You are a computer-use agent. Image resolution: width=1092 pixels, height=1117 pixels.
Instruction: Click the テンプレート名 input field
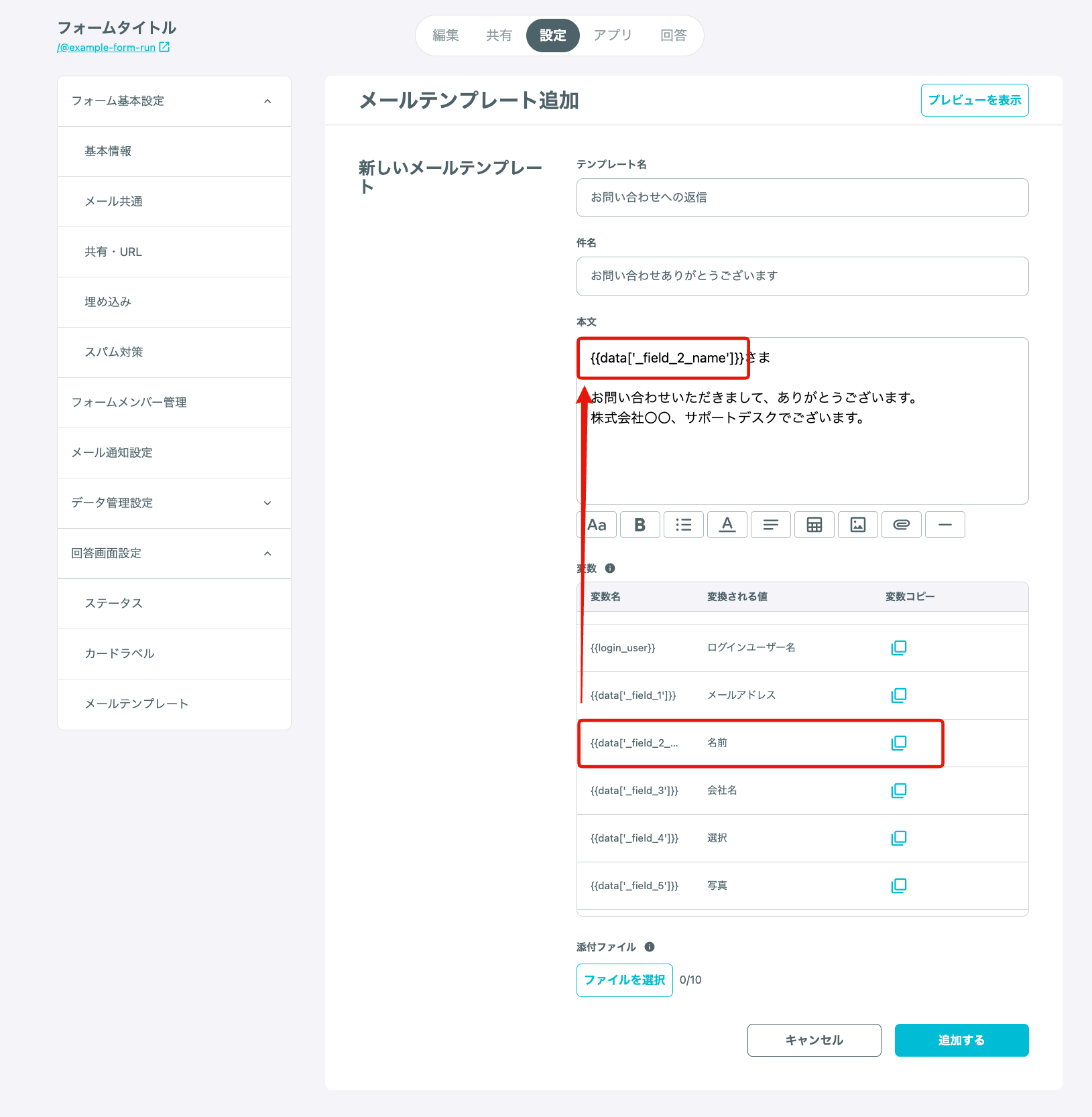click(802, 198)
